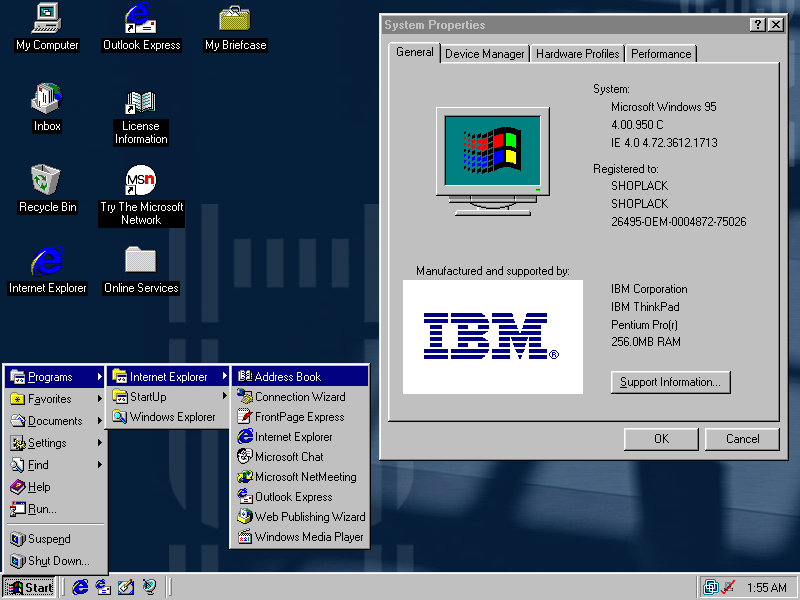Click the taskbar clock showing 1:55 AM
Viewport: 800px width, 600px height.
766,588
